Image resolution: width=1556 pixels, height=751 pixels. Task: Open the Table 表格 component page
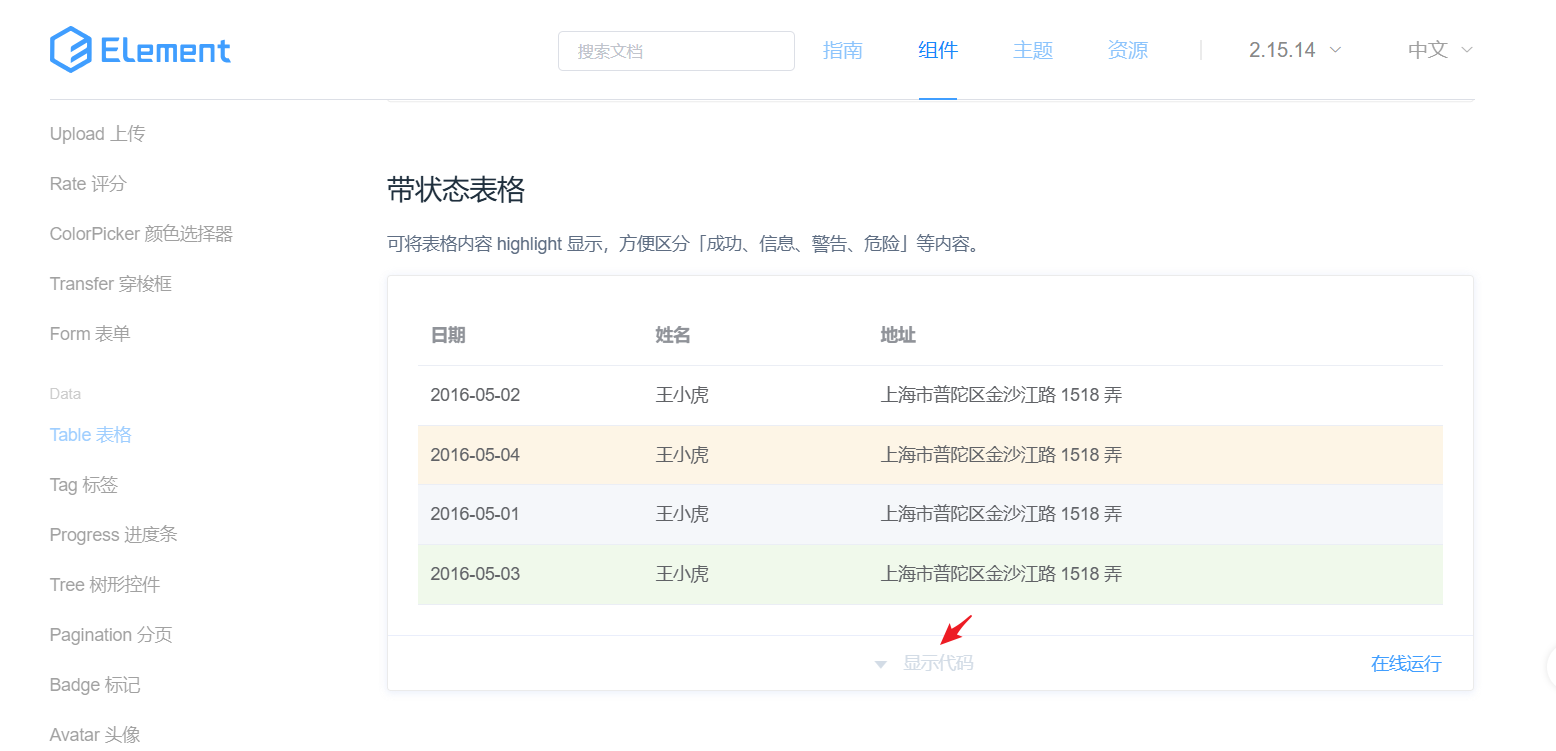click(x=90, y=434)
